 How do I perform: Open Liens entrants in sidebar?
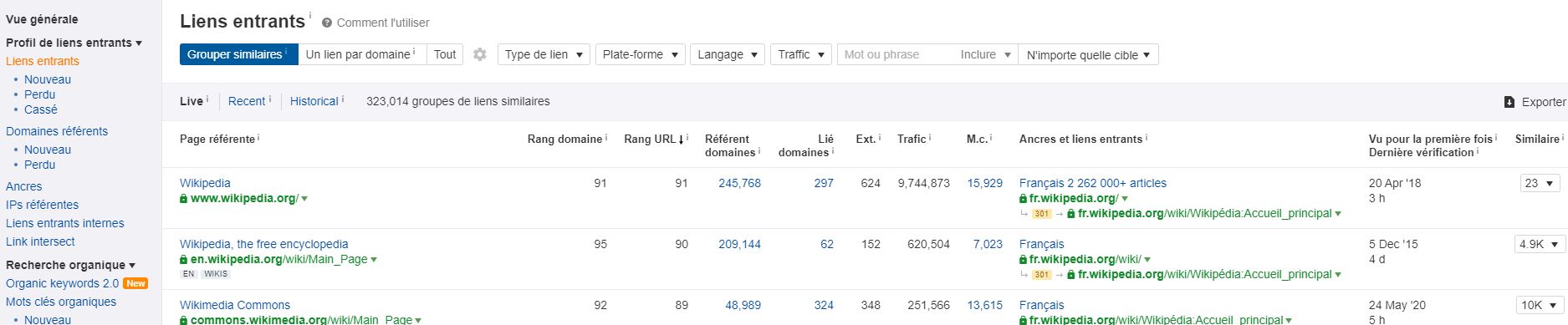(43, 61)
